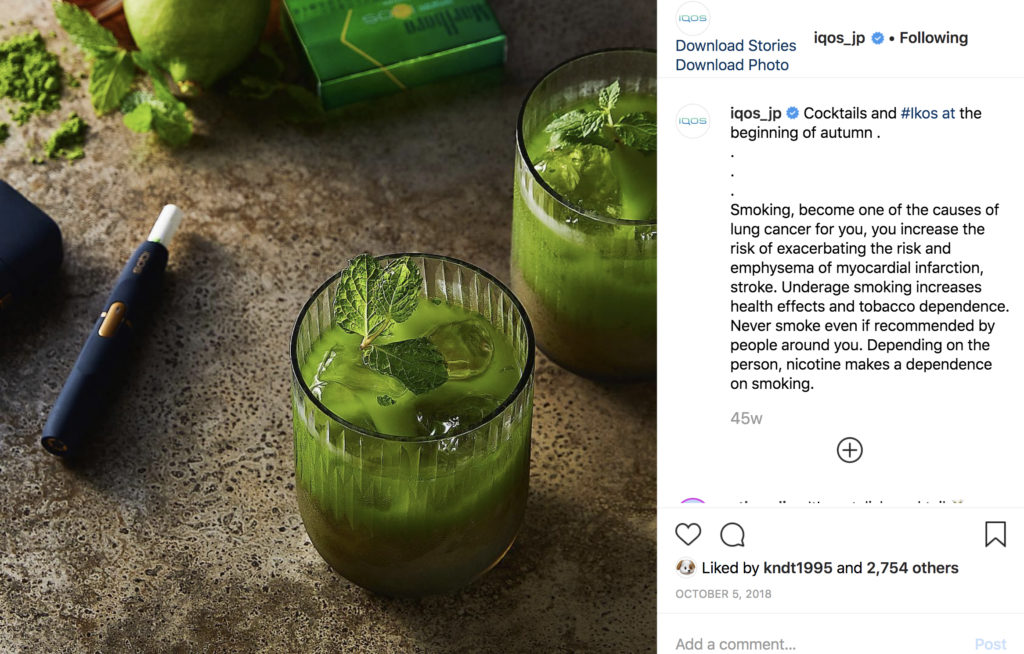Open the October 5, 2018 timestamp
Viewport: 1024px width, 654px height.
tap(723, 594)
